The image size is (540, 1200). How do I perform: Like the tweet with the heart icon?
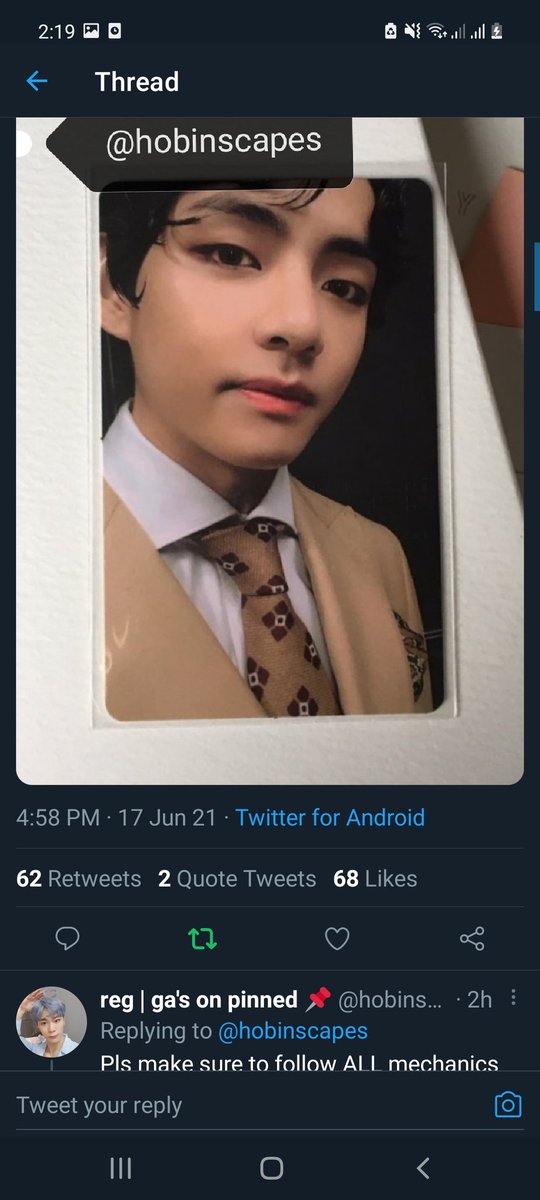click(x=338, y=938)
